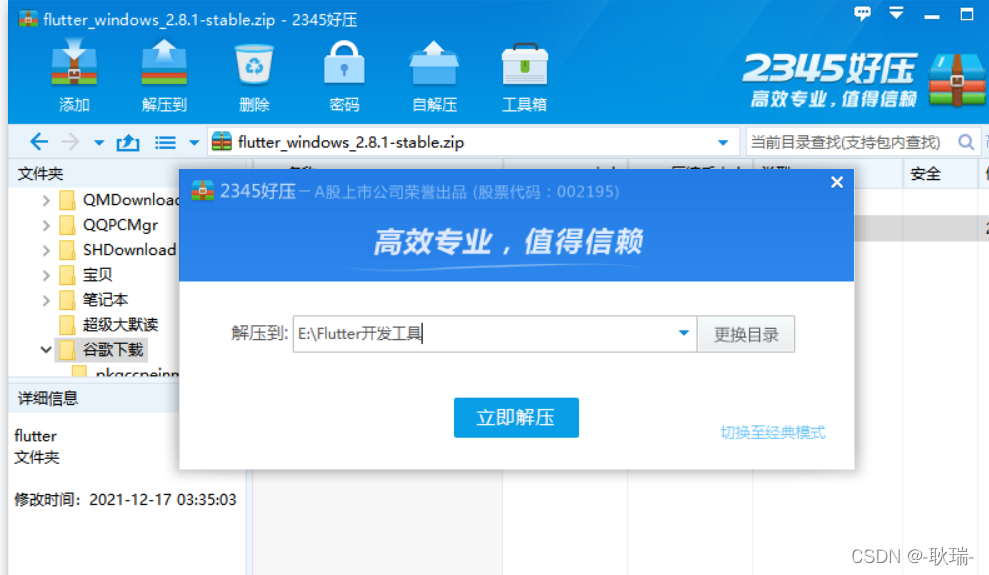This screenshot has height=575, width=989.
Task: Open the navigation history dropdown arrow
Action: (x=99, y=143)
